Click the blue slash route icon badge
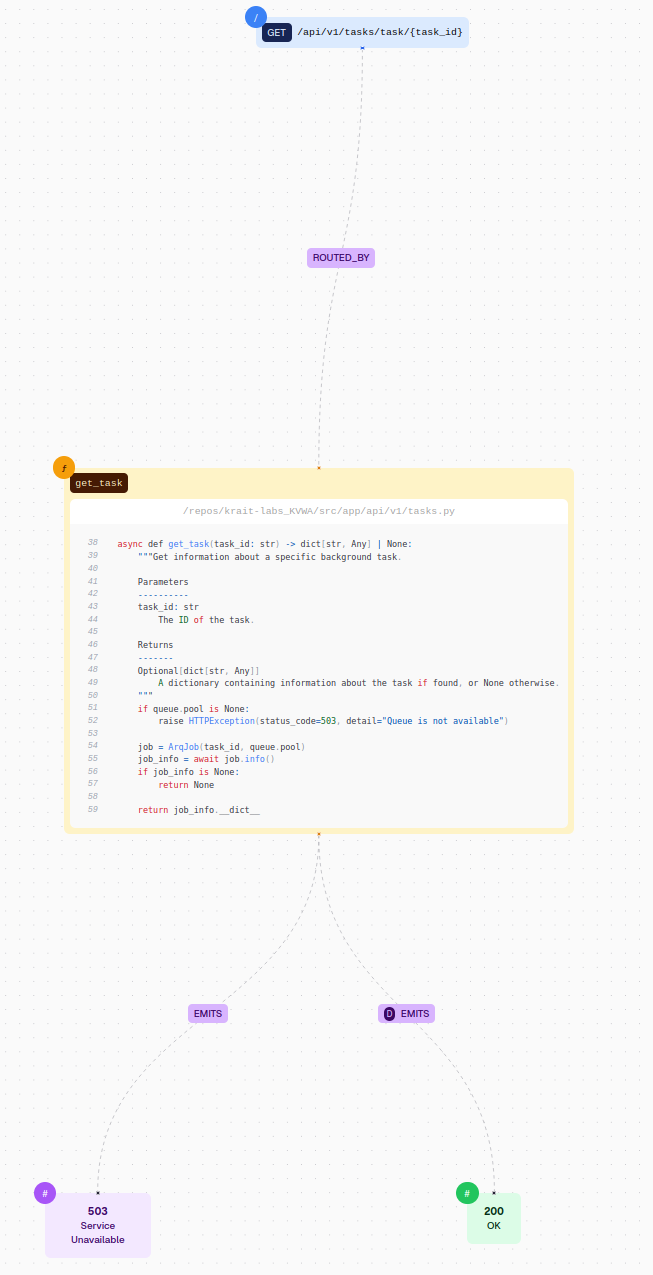The image size is (653, 1275). (x=256, y=17)
